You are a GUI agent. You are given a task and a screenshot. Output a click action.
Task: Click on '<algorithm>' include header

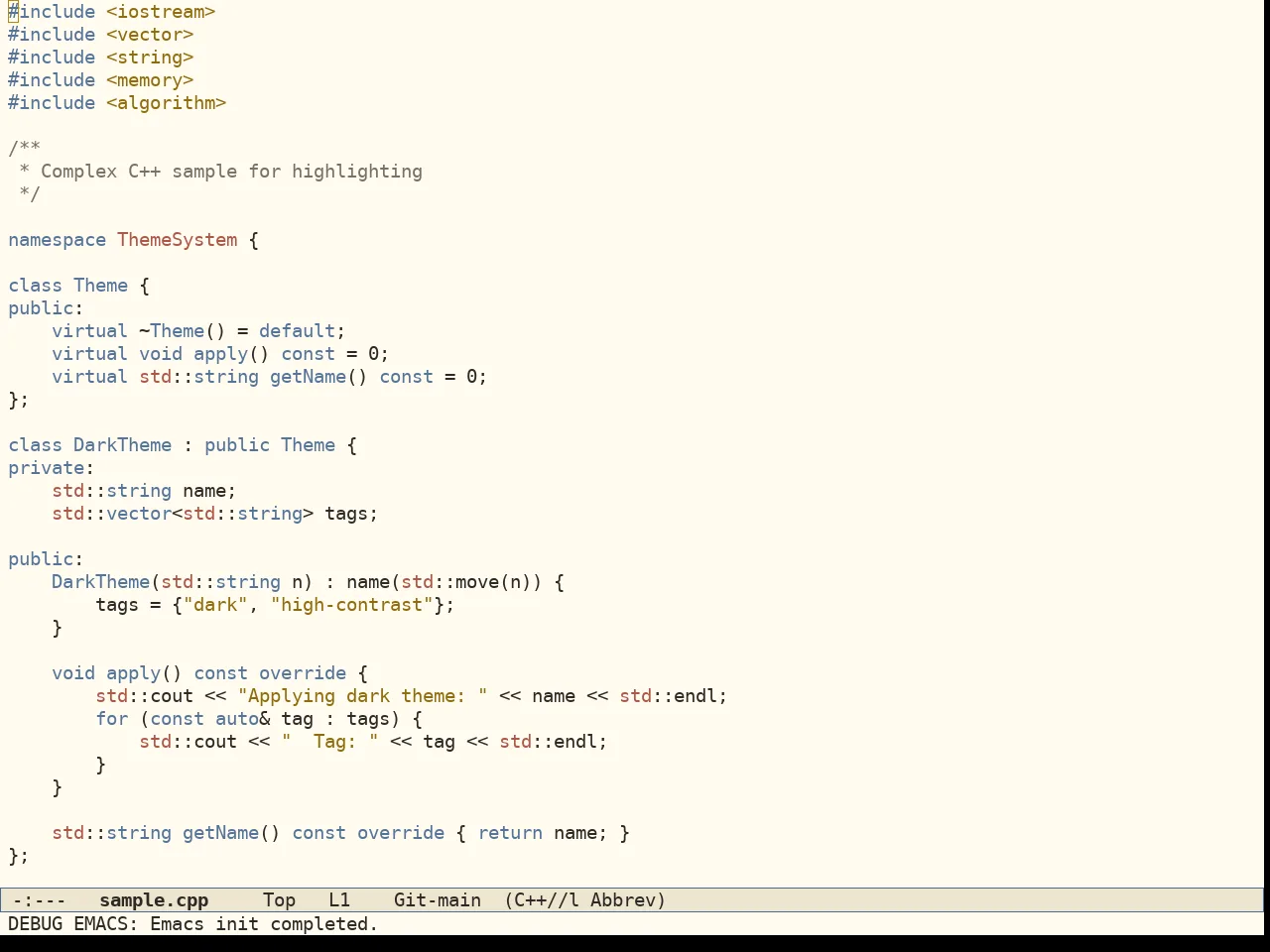(167, 103)
